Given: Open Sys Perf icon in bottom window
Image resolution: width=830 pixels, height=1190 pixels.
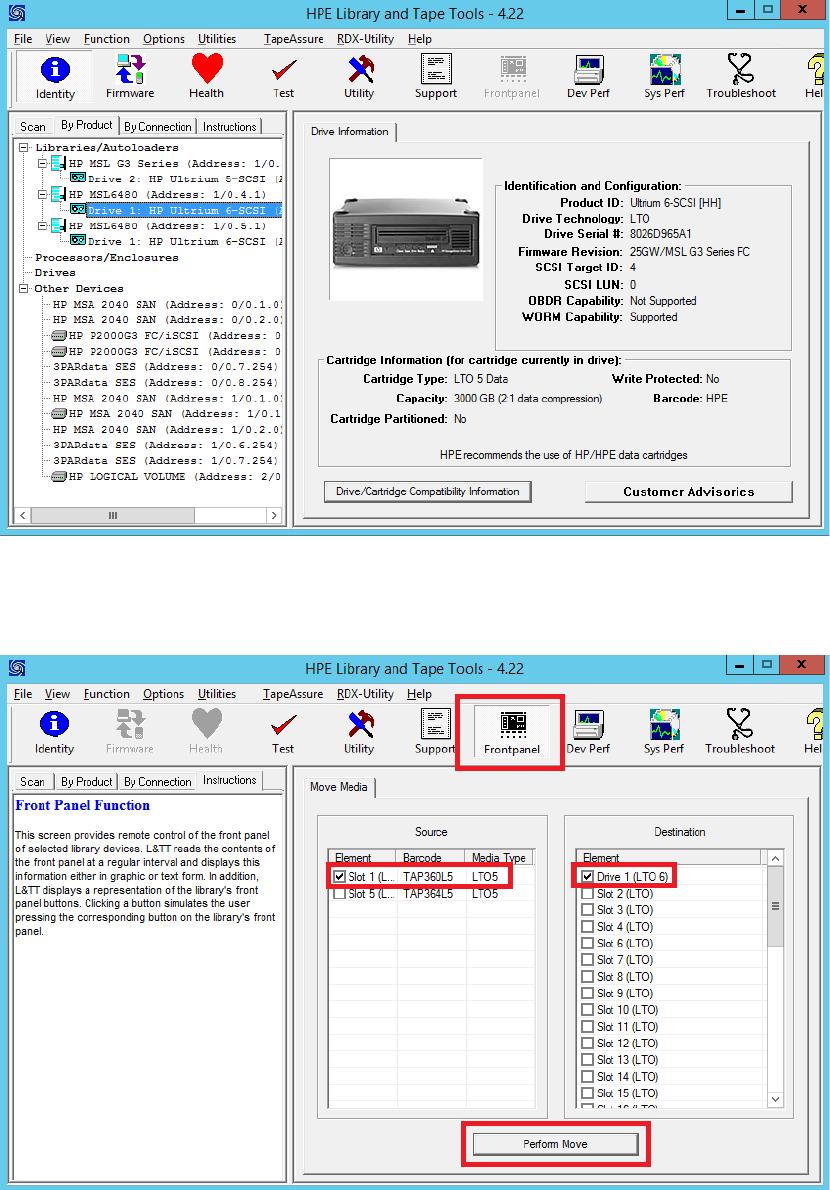Looking at the screenshot, I should click(x=664, y=732).
